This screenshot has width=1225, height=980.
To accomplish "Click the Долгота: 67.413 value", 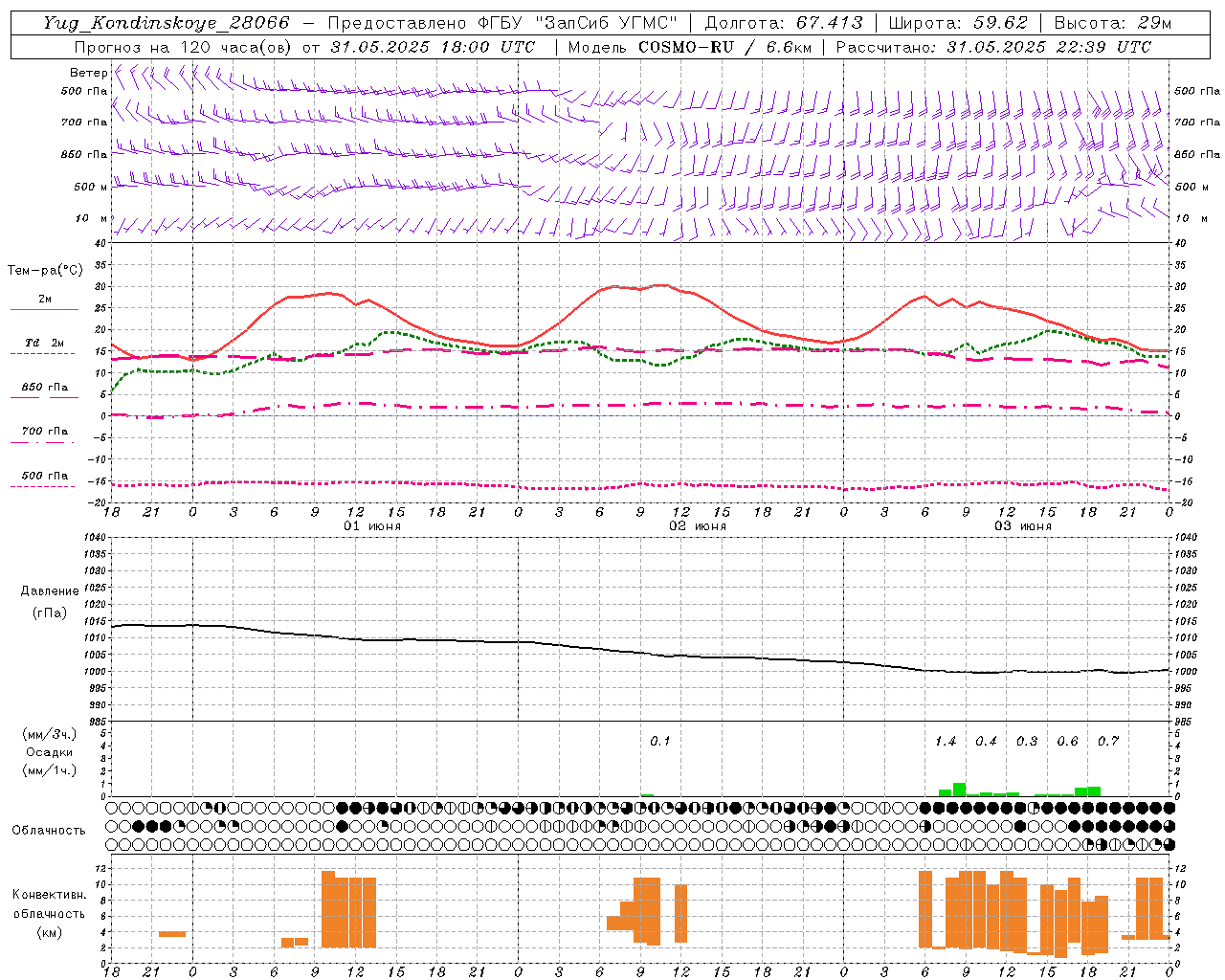I will [784, 23].
